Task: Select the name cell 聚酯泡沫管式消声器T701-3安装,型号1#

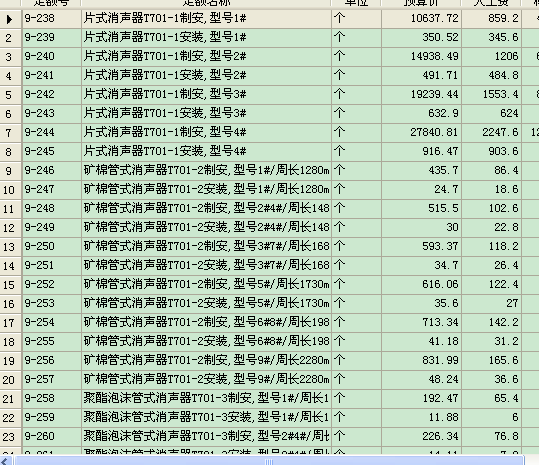Action: tap(206, 418)
